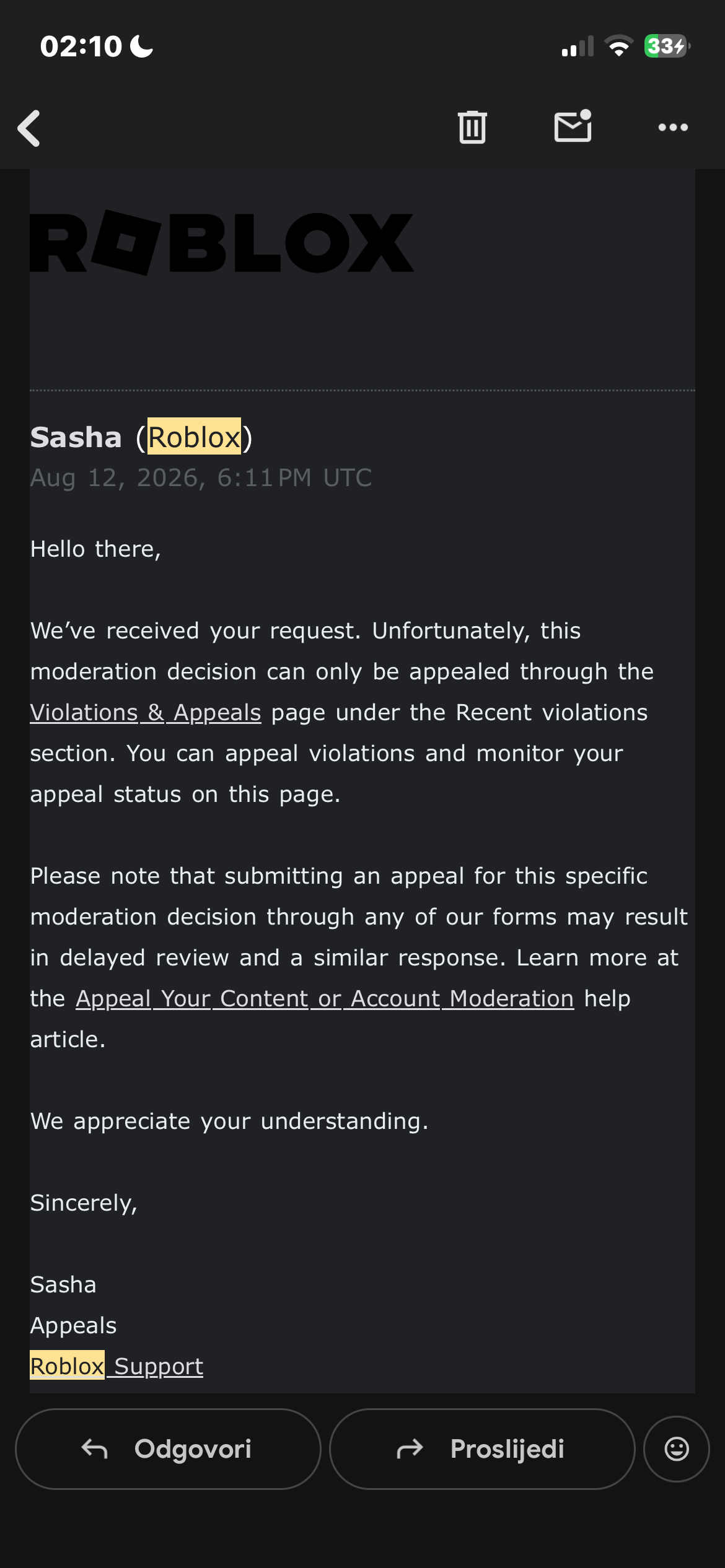Image resolution: width=725 pixels, height=1568 pixels.
Task: Tap the curved arrow inside Proslijedi button
Action: (x=410, y=1449)
